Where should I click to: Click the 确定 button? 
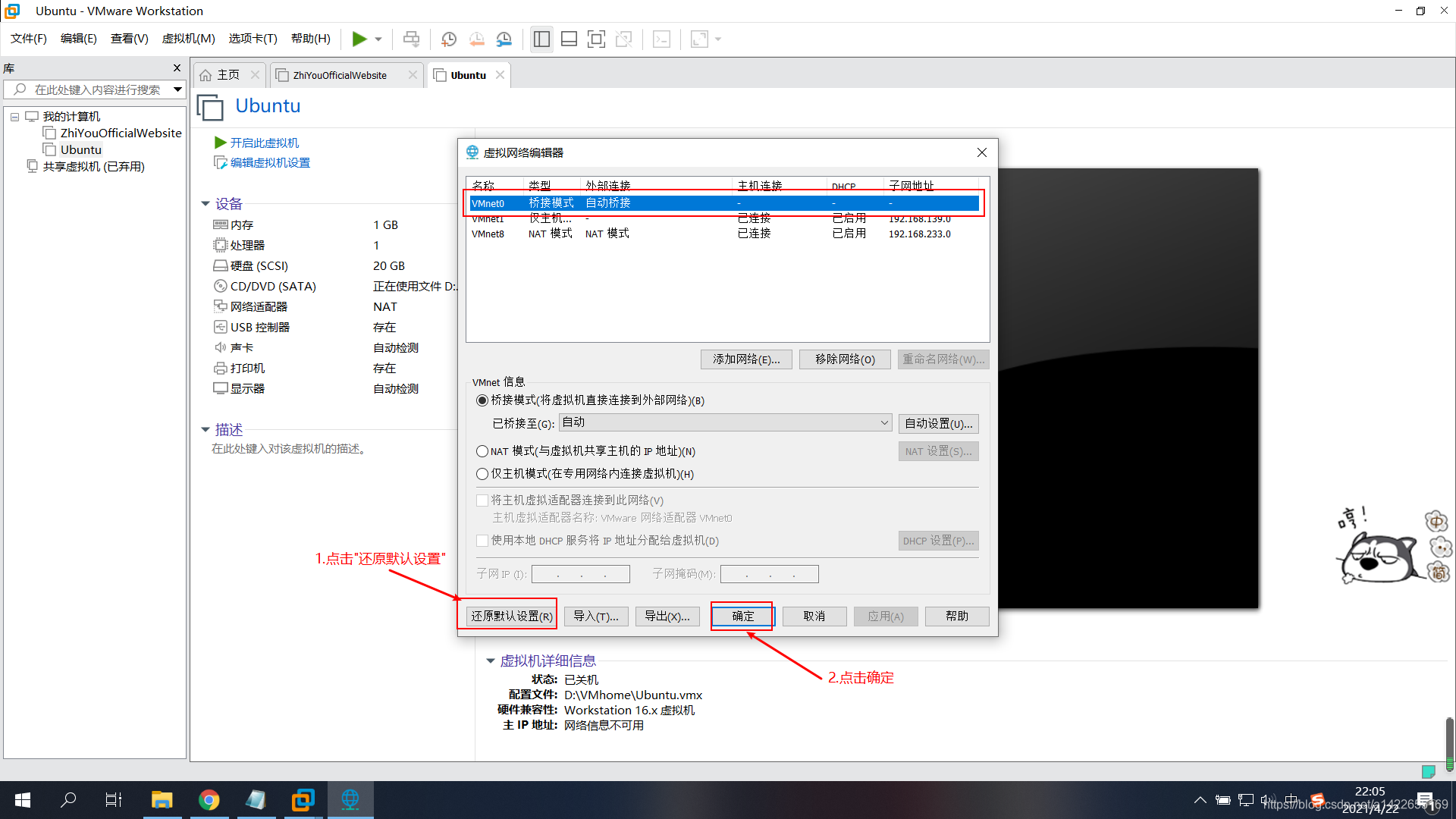(x=742, y=617)
